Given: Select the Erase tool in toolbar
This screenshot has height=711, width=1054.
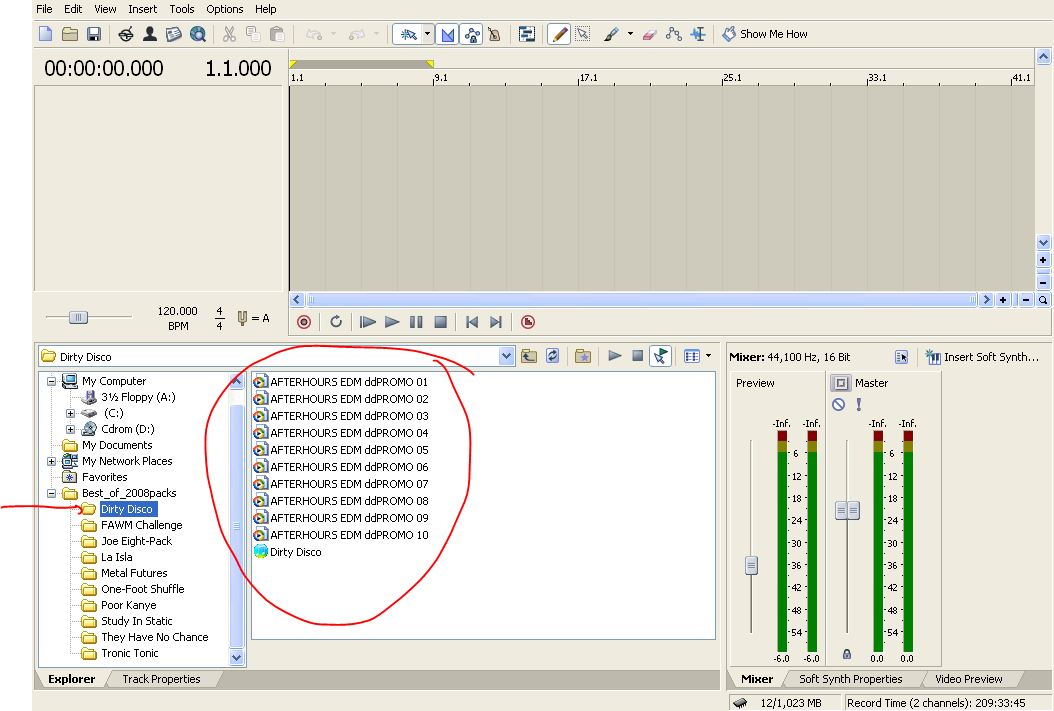Looking at the screenshot, I should click(x=649, y=34).
